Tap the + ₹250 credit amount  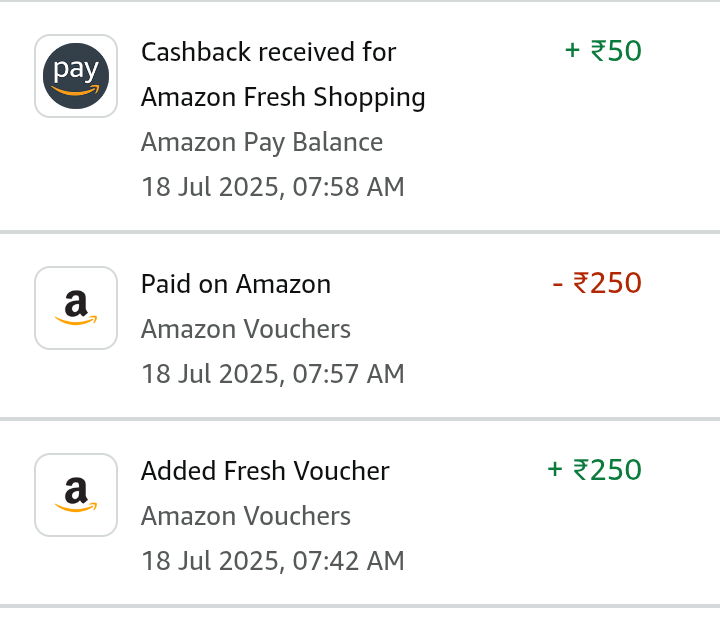click(594, 469)
